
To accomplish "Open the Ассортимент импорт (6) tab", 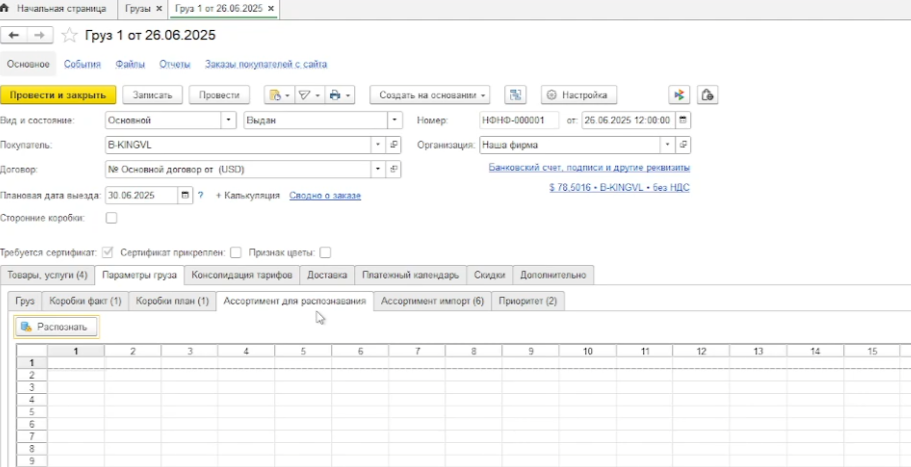I will click(x=432, y=300).
